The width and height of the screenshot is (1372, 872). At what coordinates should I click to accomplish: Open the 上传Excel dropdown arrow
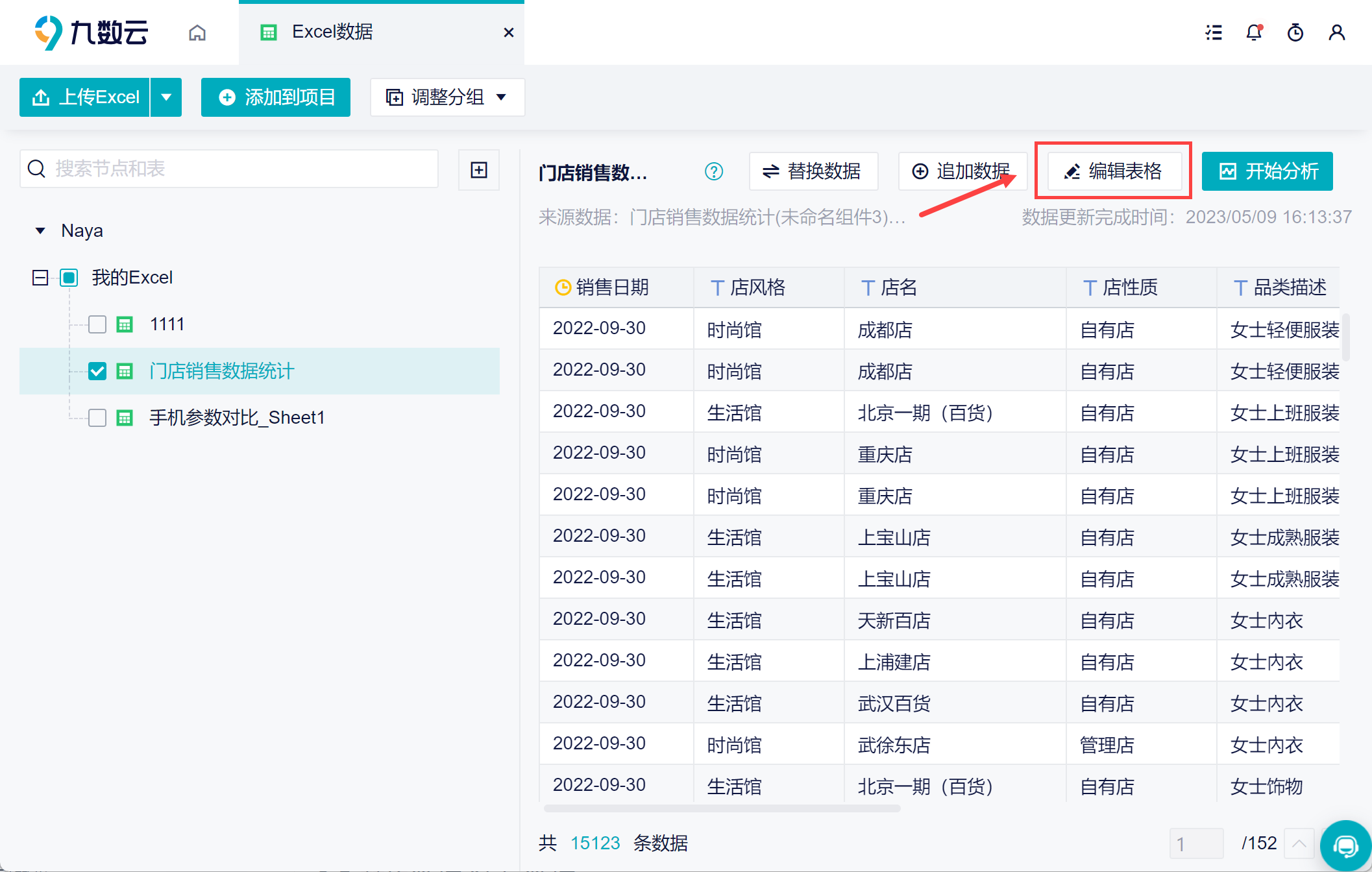point(166,97)
